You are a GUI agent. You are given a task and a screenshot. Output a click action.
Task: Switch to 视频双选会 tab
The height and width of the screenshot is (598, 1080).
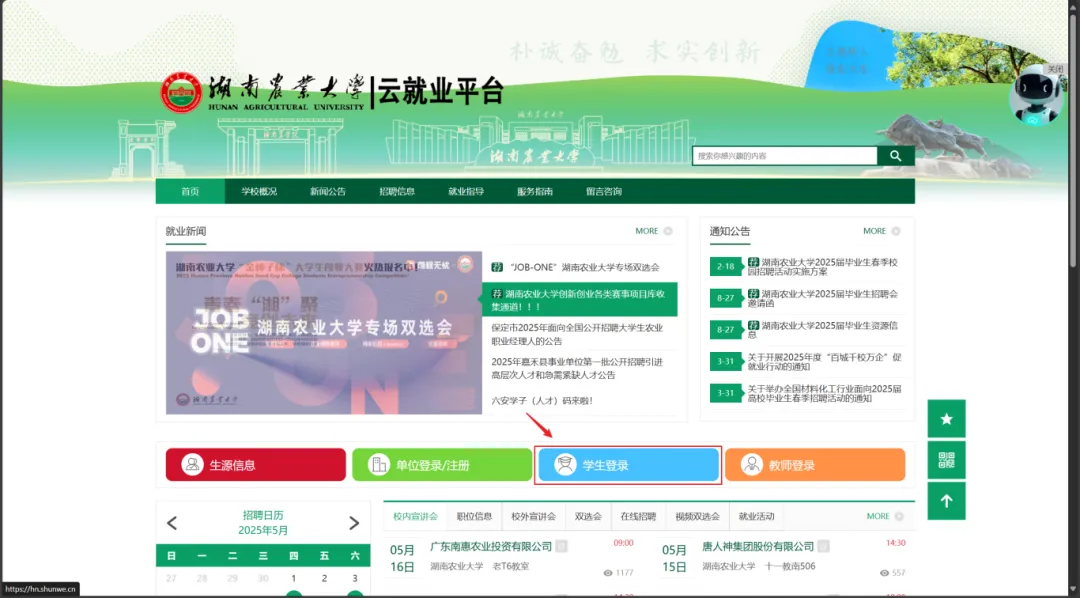698,516
